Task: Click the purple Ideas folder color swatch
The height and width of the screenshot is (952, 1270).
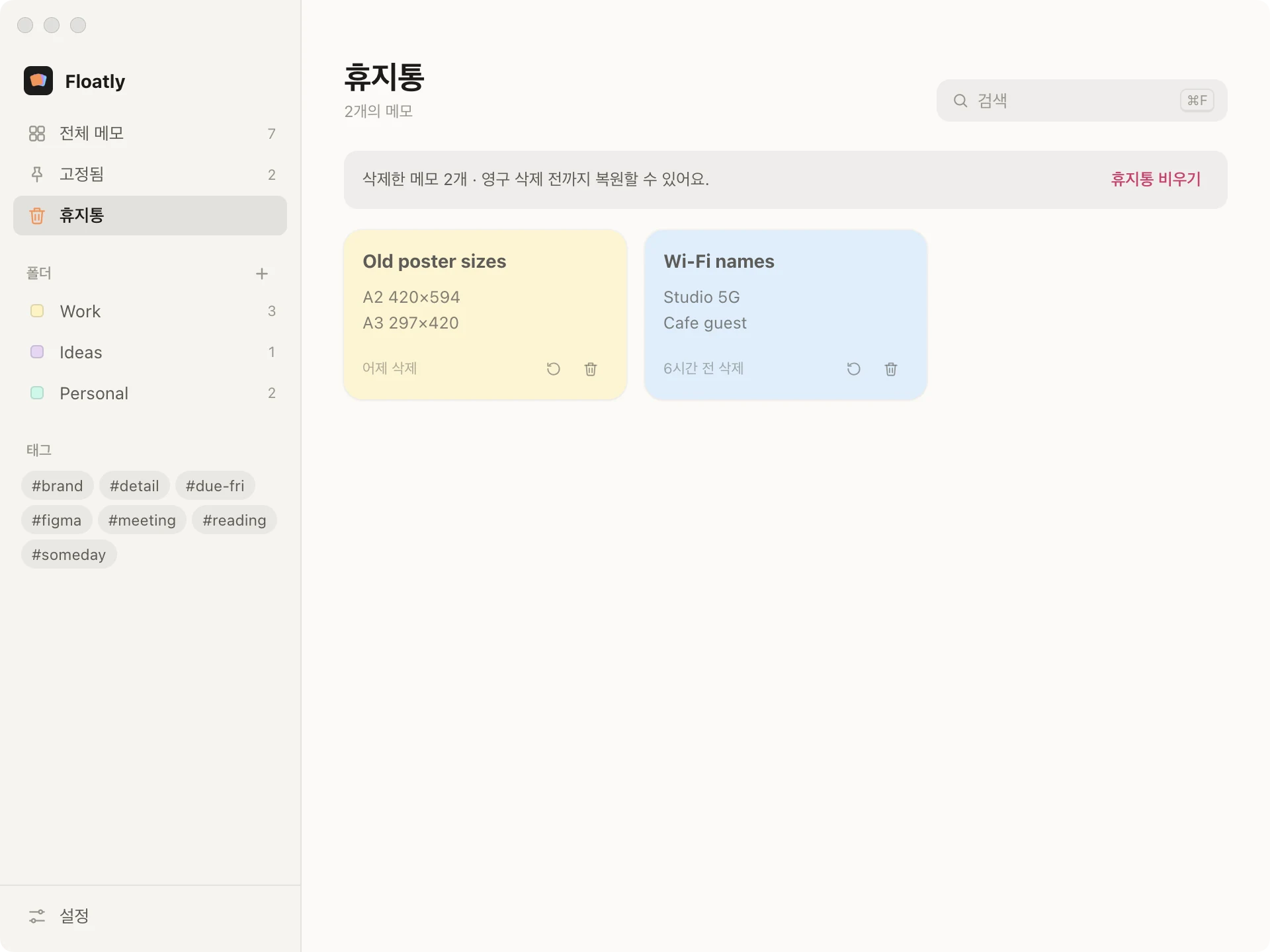Action: [37, 352]
